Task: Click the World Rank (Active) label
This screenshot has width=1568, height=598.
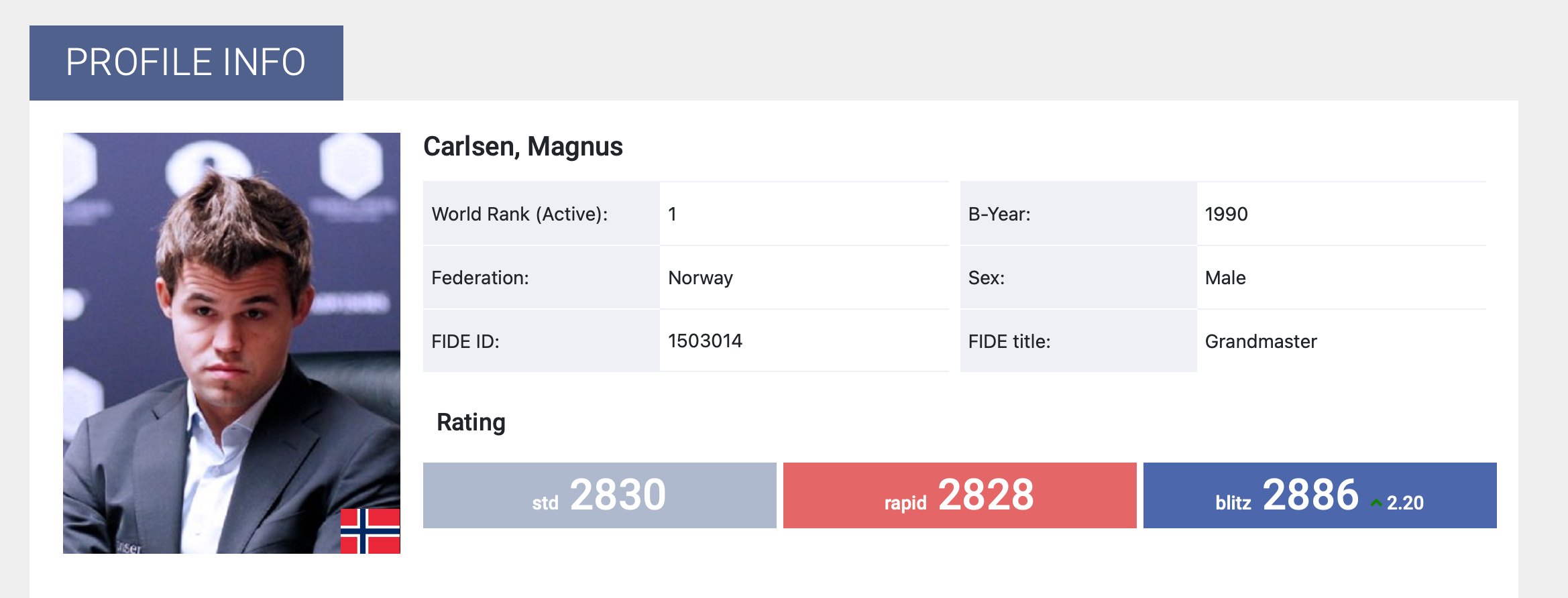Action: click(520, 215)
